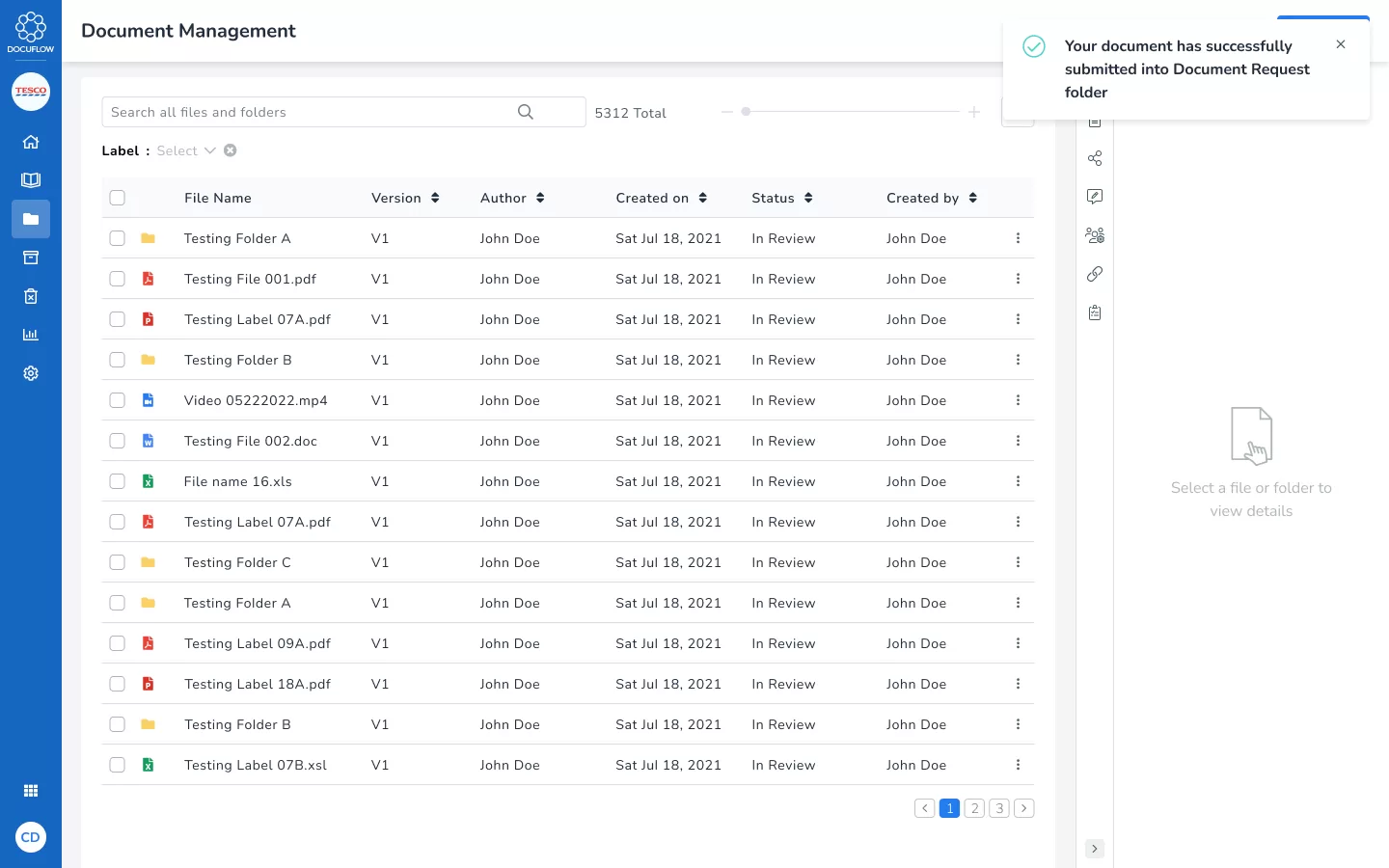Click the Docuflow logo
Screen dimensions: 1389x868
(x=31, y=32)
